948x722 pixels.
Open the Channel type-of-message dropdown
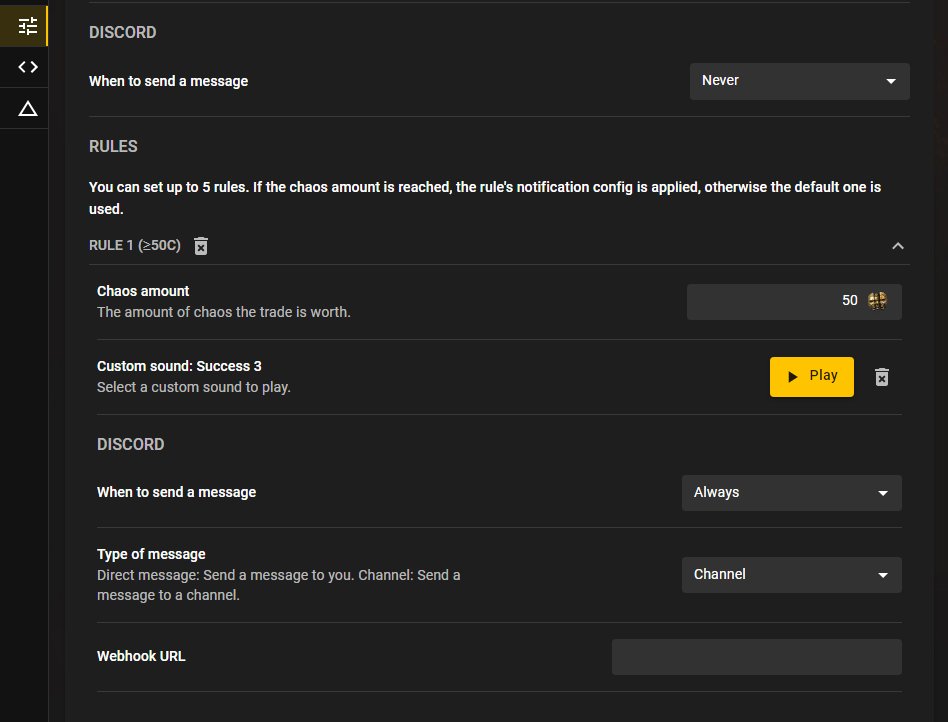pyautogui.click(x=791, y=574)
